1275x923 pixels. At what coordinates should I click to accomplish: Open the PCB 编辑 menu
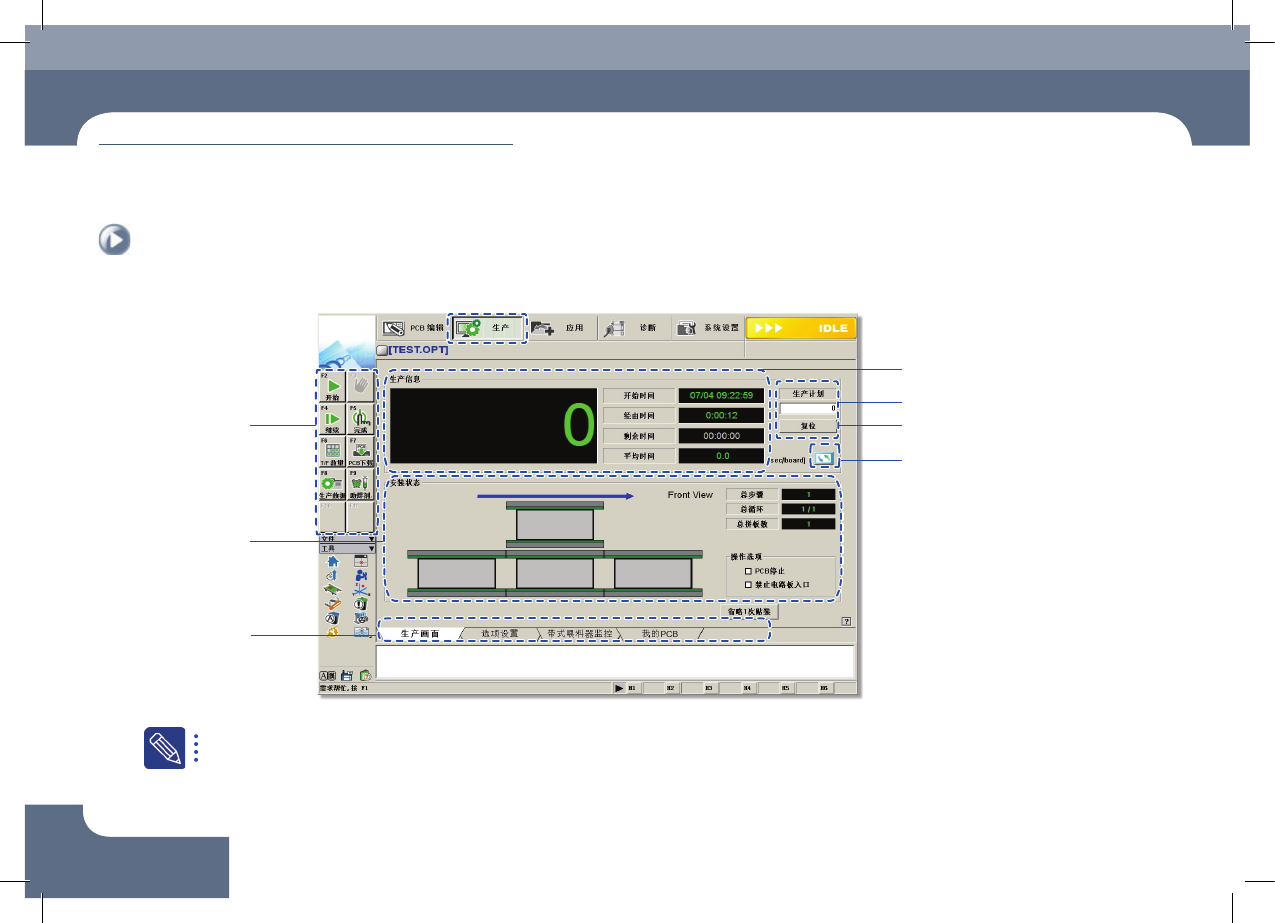coord(412,328)
